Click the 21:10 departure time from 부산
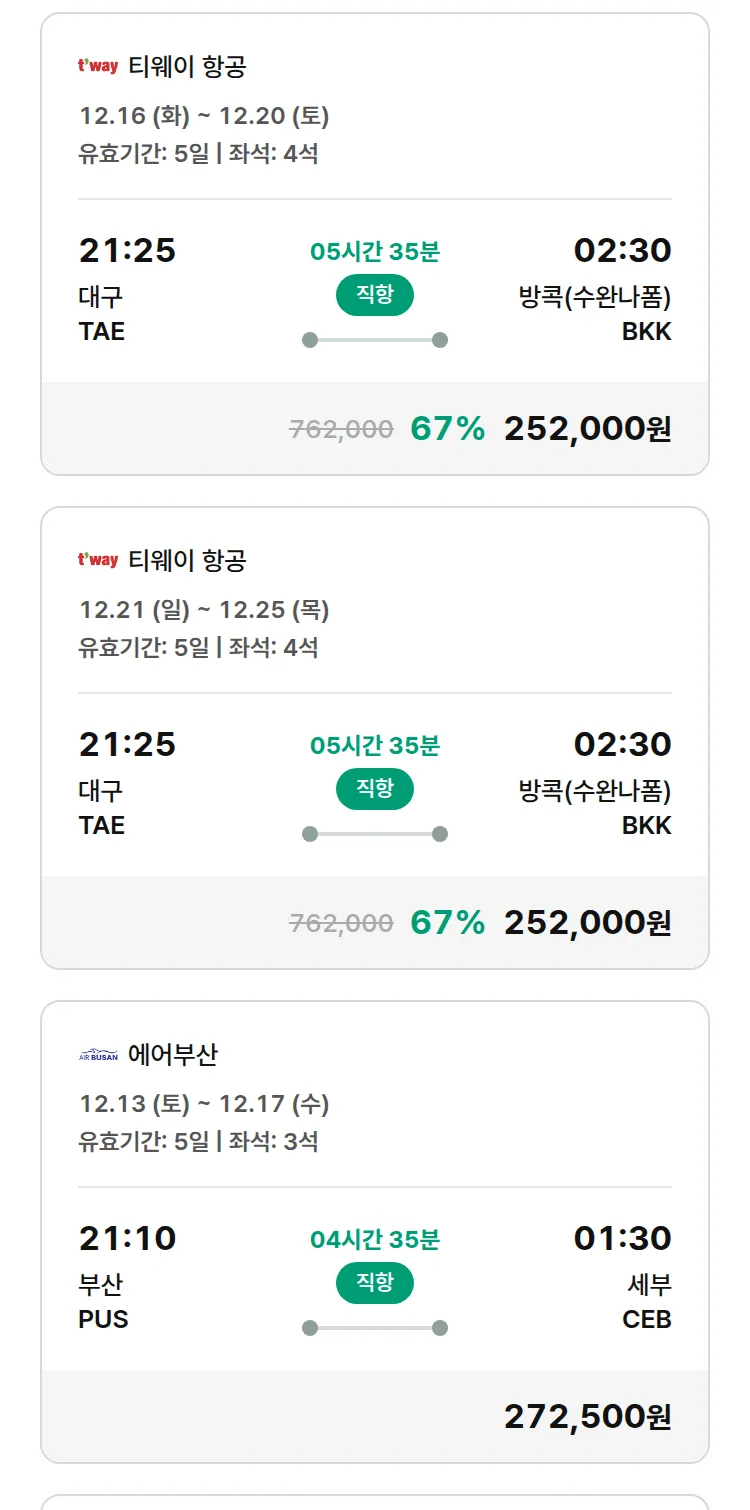The height and width of the screenshot is (1510, 750). coord(127,1239)
